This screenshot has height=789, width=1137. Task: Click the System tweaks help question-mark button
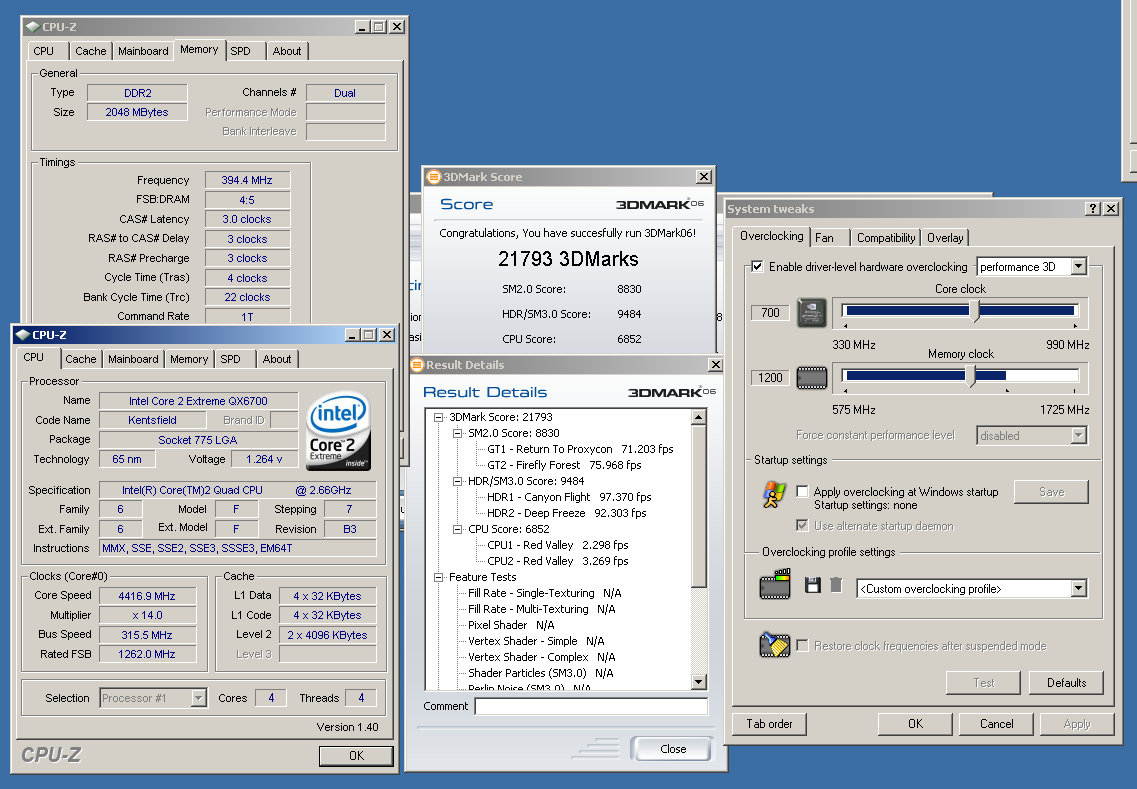pyautogui.click(x=1092, y=209)
